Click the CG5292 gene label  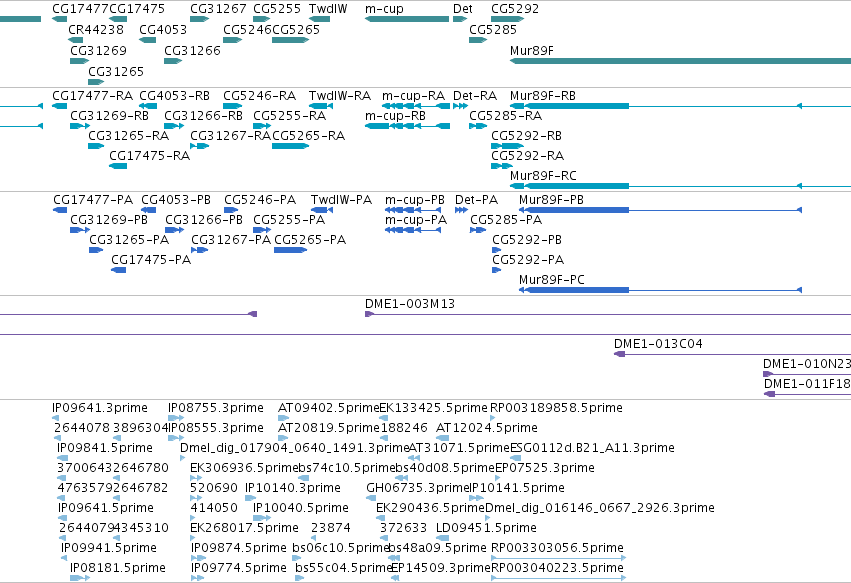pos(515,9)
